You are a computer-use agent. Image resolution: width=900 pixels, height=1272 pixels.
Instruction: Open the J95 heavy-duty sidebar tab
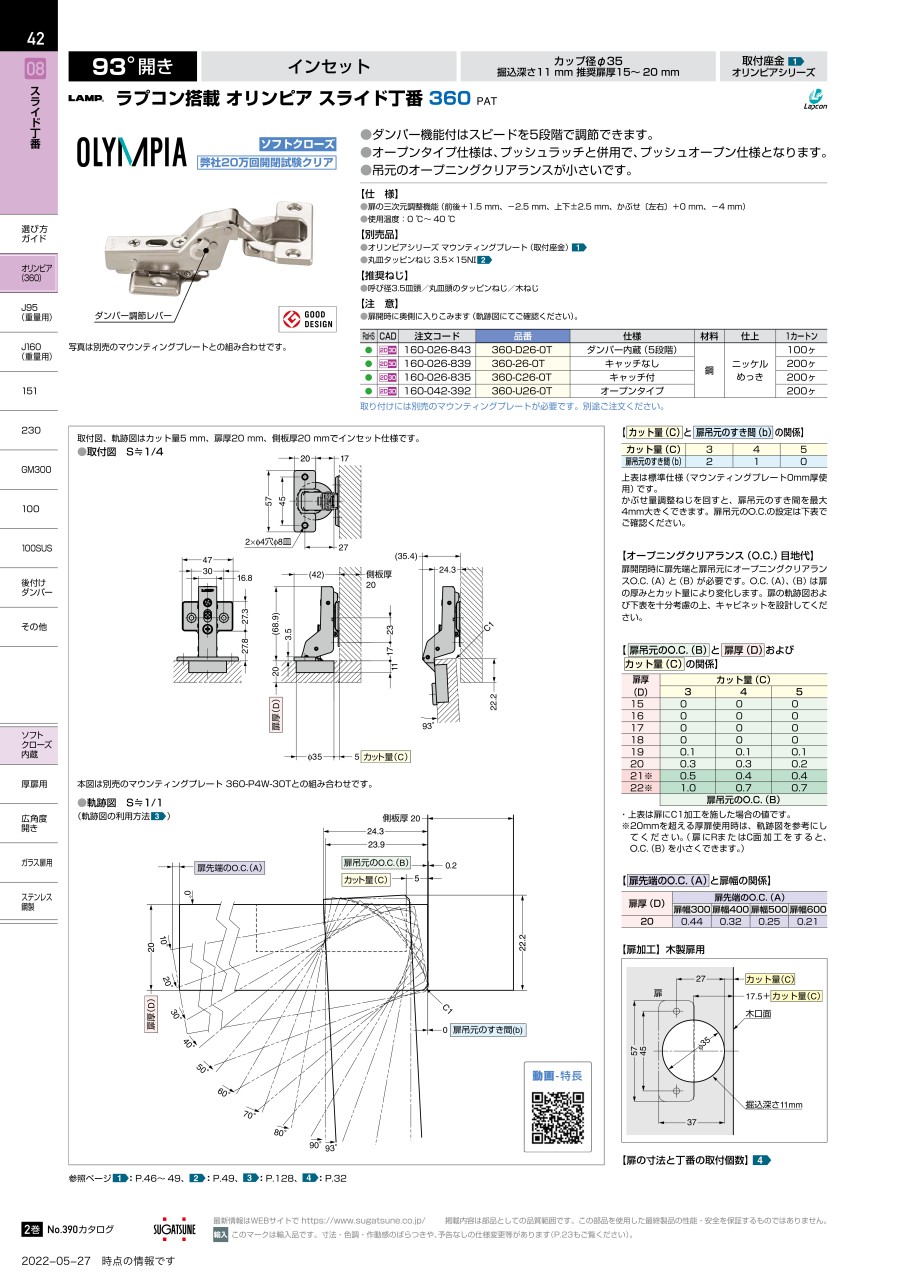(x=30, y=313)
